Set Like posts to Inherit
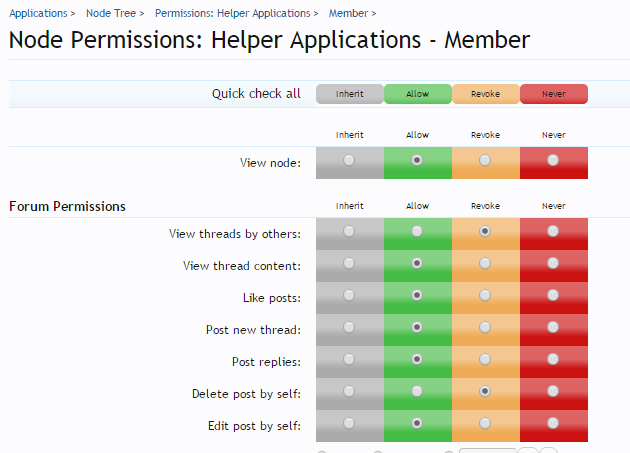 349,295
